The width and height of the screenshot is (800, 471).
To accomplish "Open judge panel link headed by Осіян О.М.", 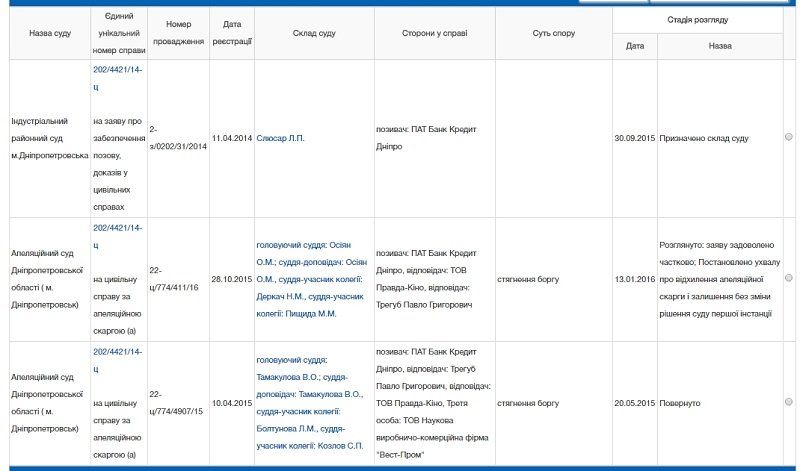I will pos(314,278).
